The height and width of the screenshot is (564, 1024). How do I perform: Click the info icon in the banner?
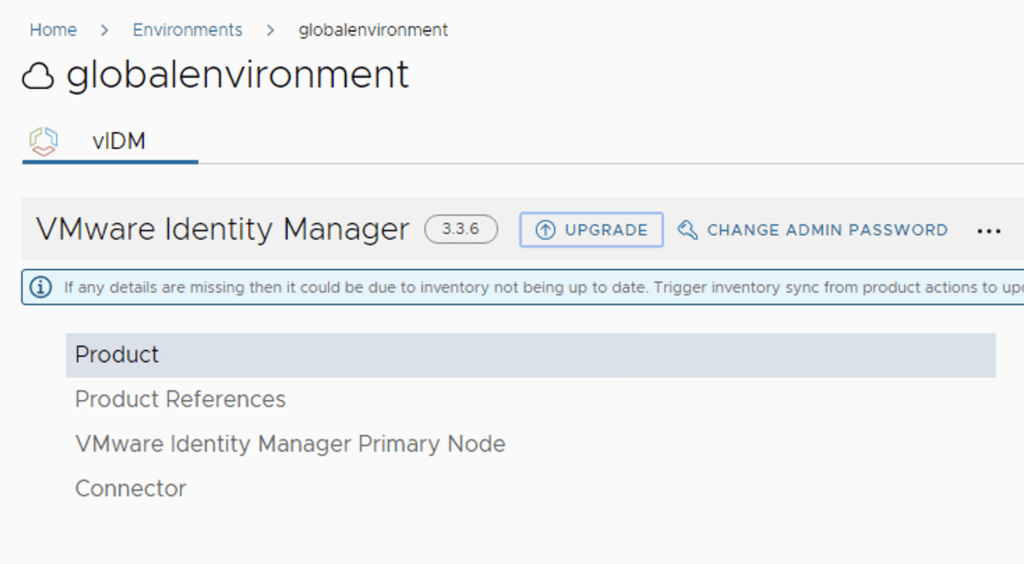tap(40, 287)
